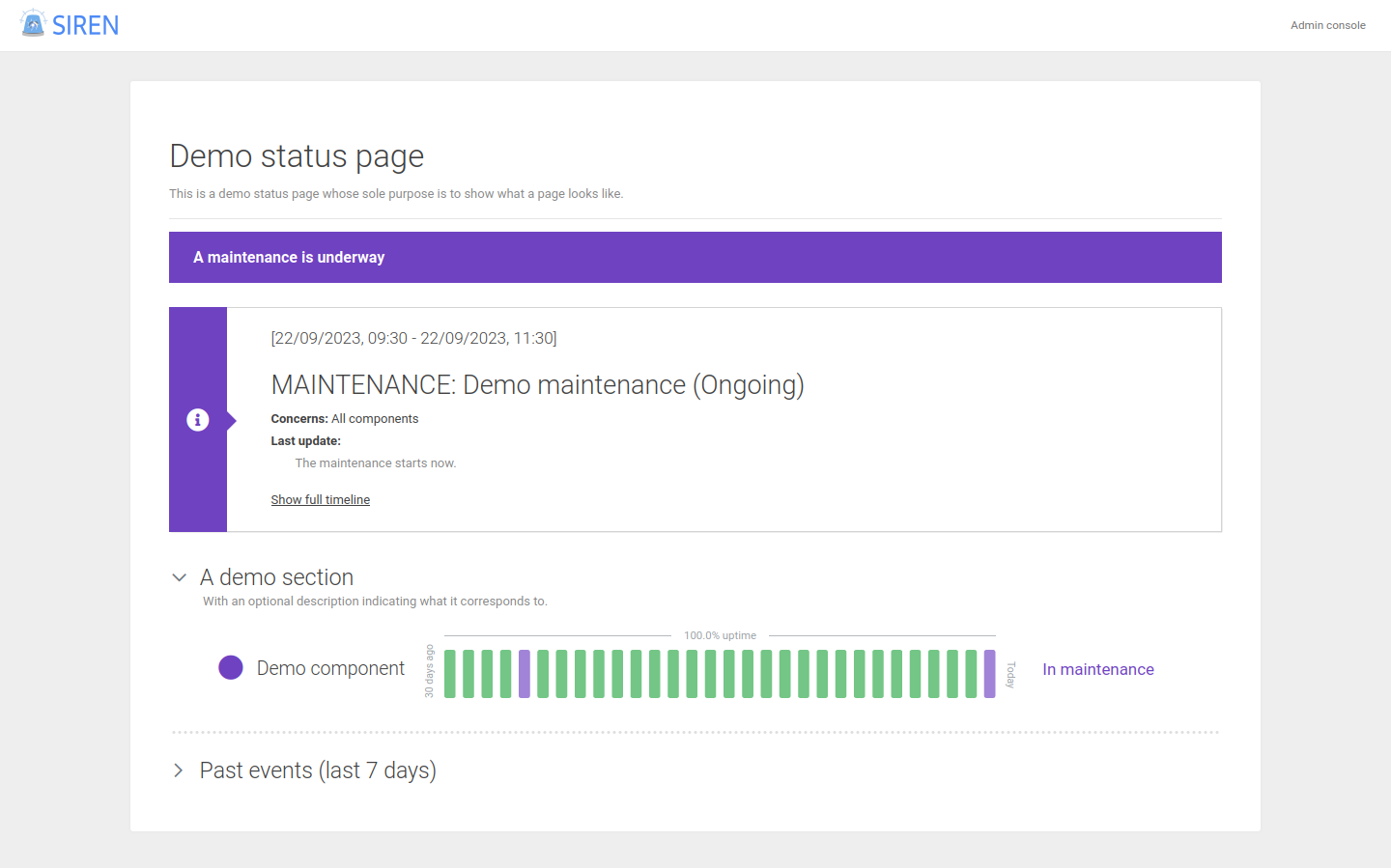Click the purple uptime bar among early days

pyautogui.click(x=525, y=674)
